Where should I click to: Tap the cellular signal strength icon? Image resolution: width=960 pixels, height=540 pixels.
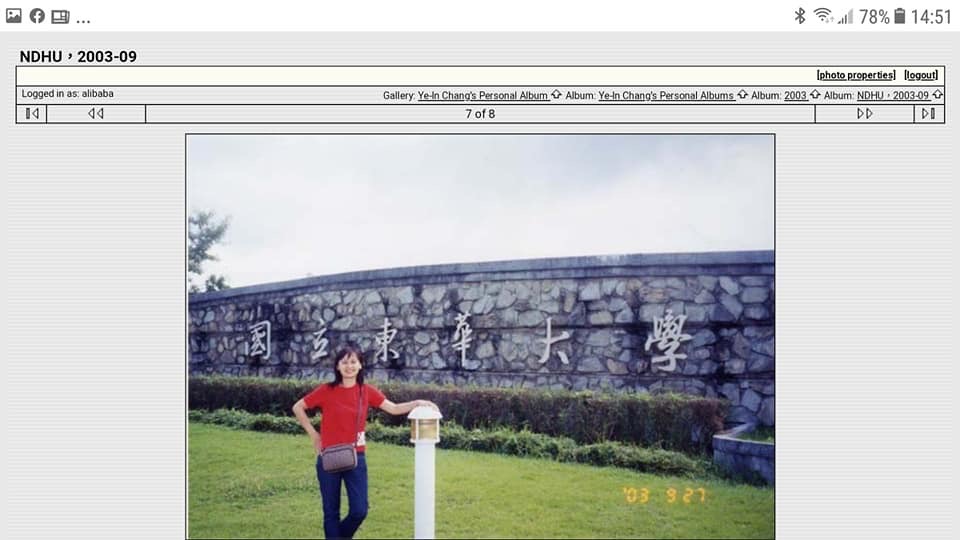pos(846,17)
